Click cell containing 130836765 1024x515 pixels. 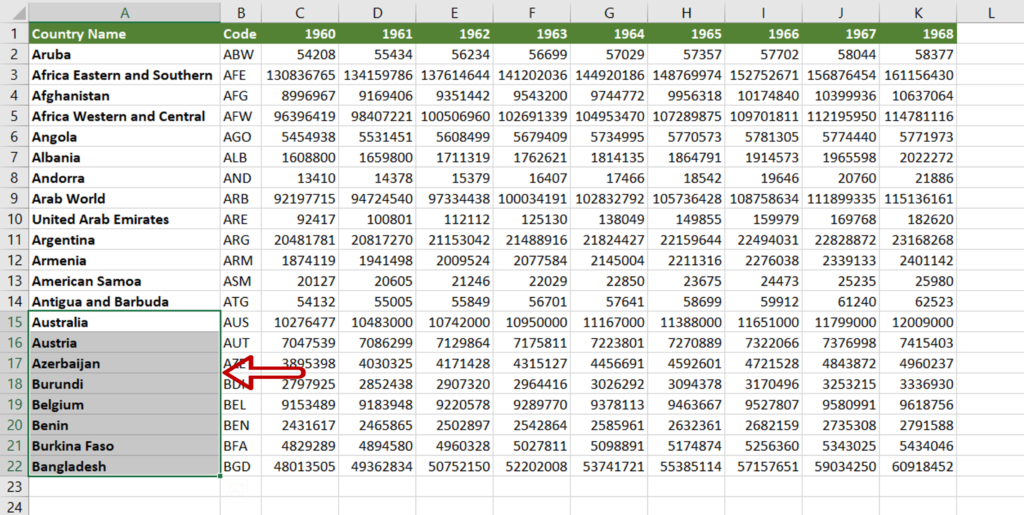pos(300,75)
